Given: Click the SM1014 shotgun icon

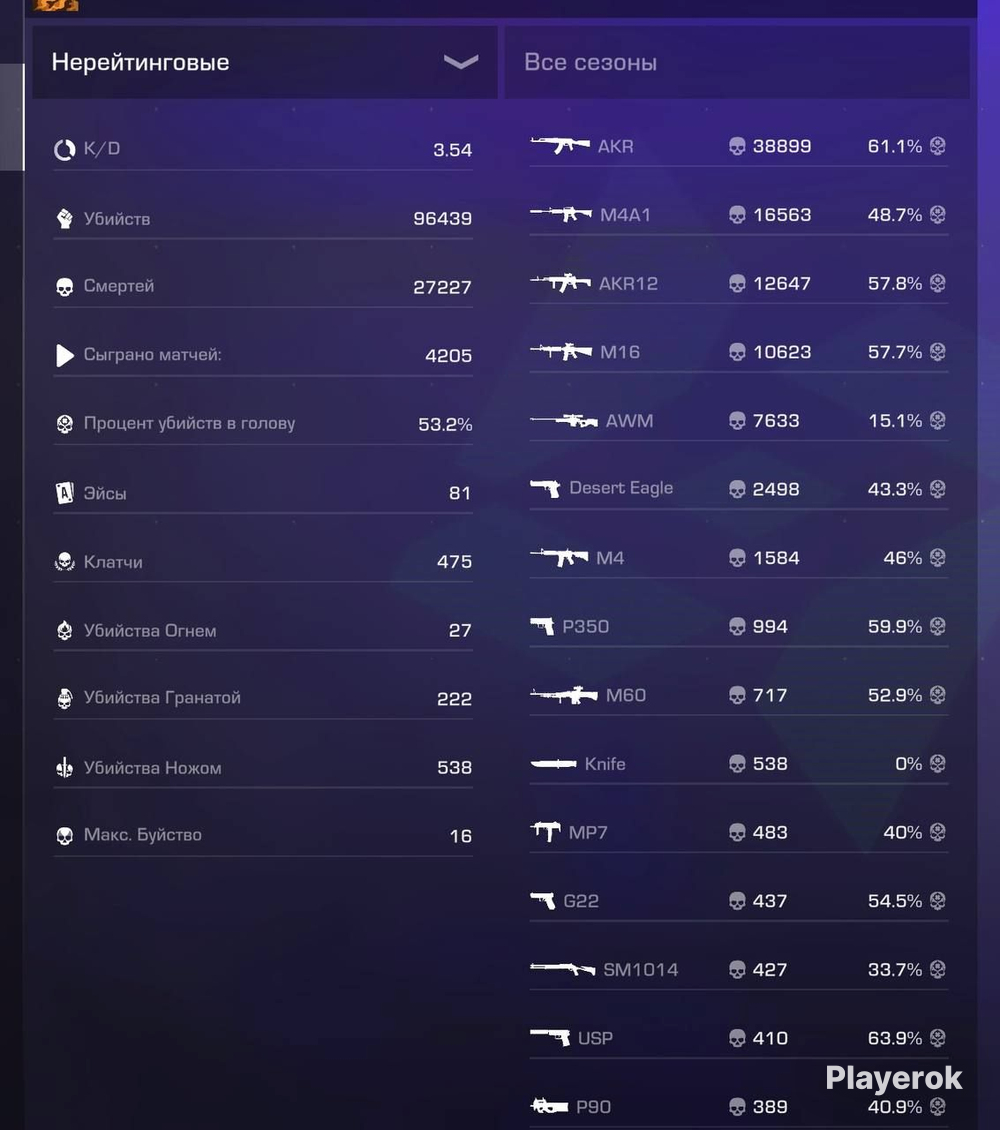Looking at the screenshot, I should coord(563,969).
